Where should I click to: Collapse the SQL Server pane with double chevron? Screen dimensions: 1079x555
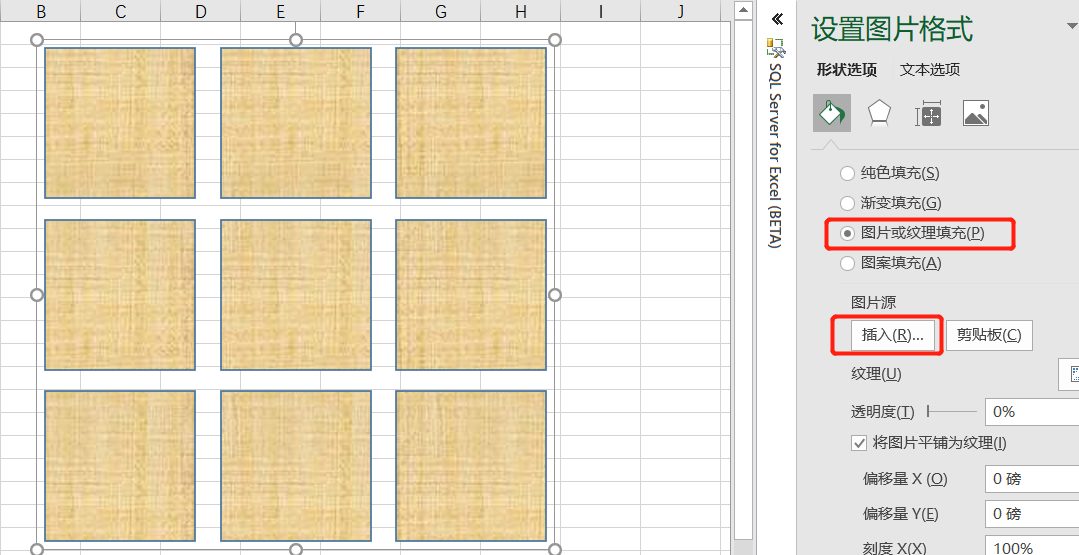tap(777, 19)
